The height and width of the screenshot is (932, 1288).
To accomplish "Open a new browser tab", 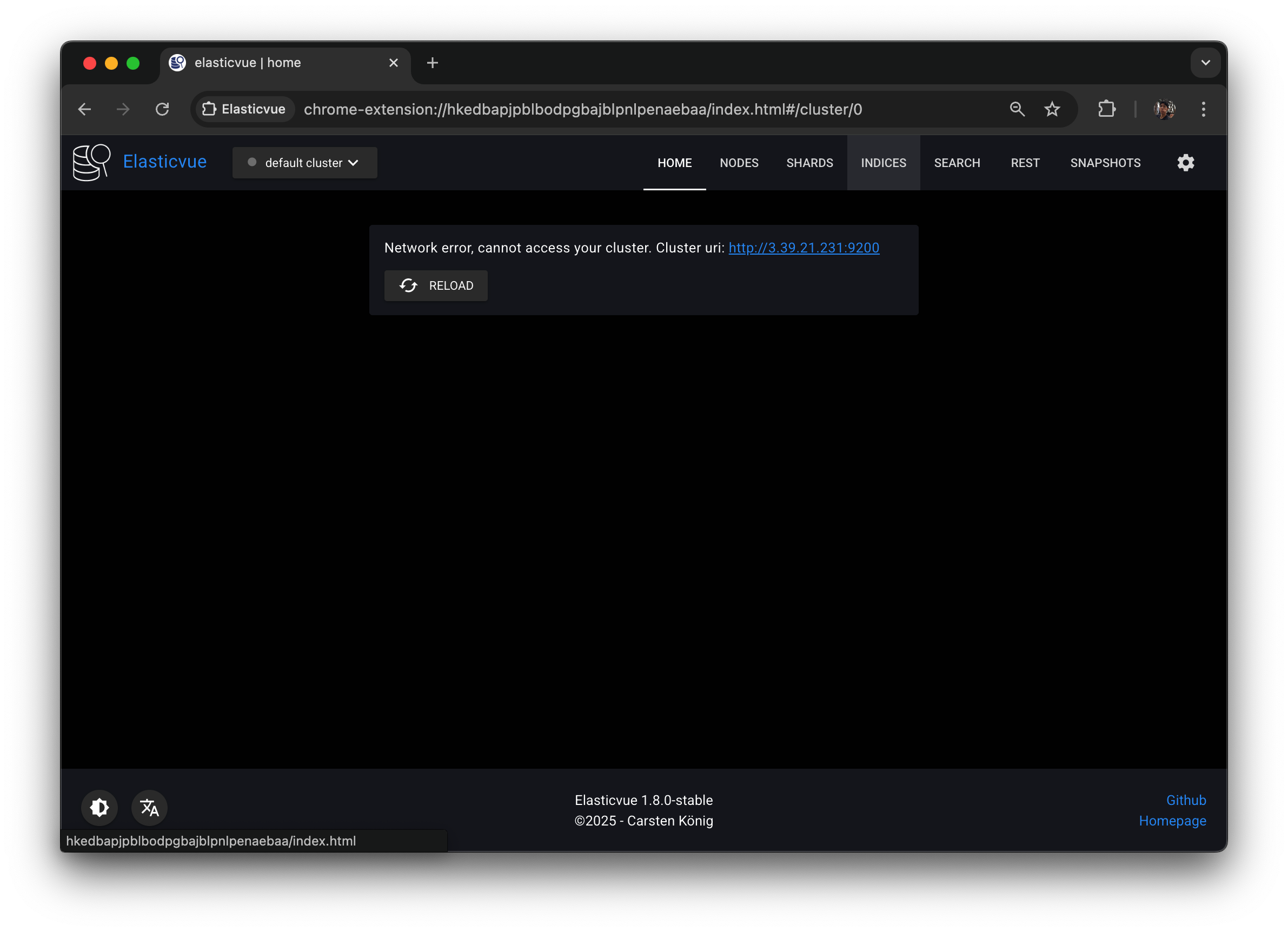I will tap(432, 63).
